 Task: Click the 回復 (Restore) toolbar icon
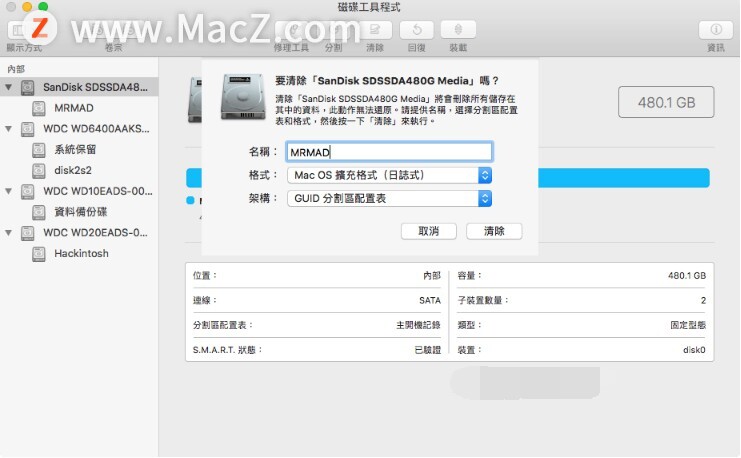click(x=417, y=30)
